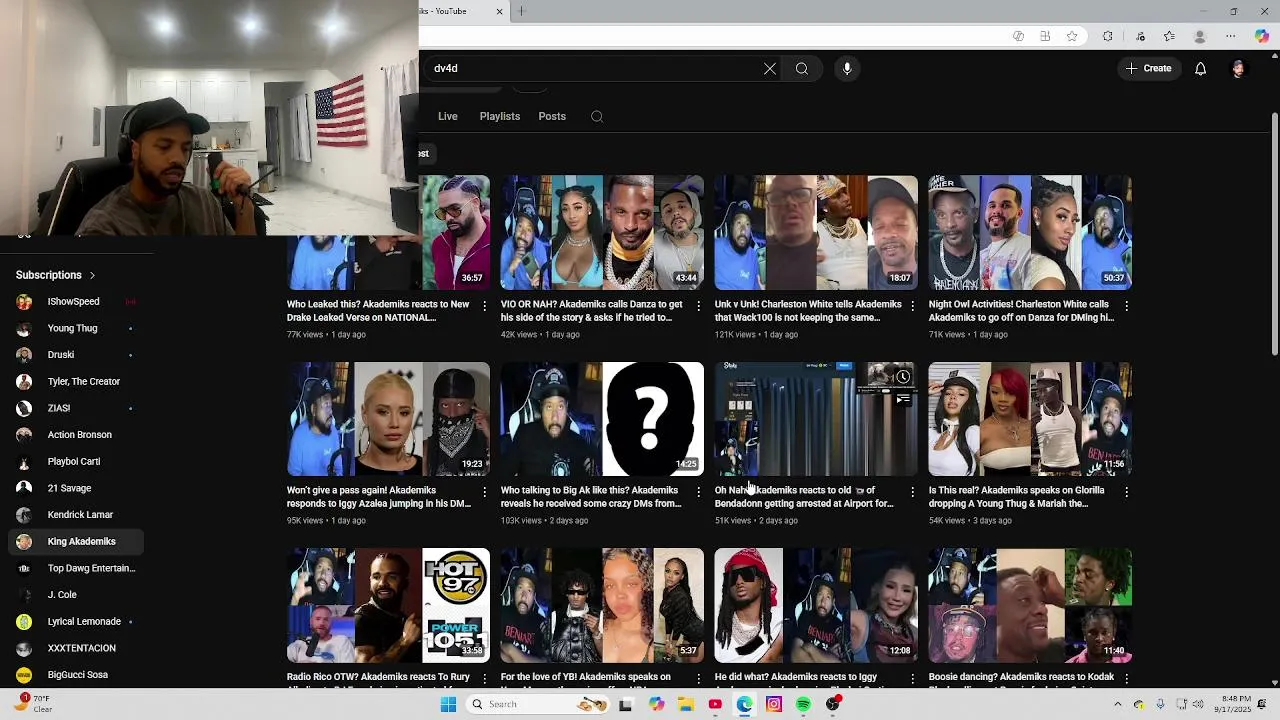Open Edge settings and more menu
Image resolution: width=1280 pixels, height=720 pixels.
(1230, 36)
